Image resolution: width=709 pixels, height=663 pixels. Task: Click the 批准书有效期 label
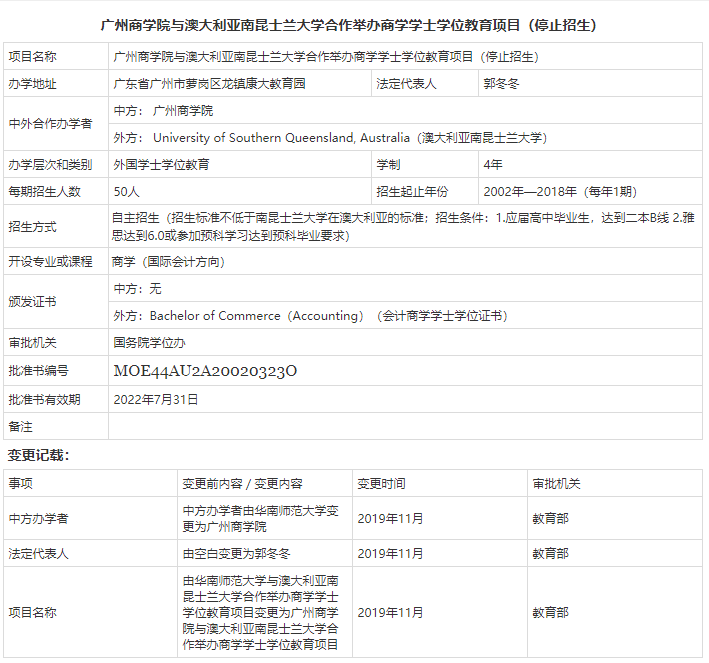pos(44,400)
